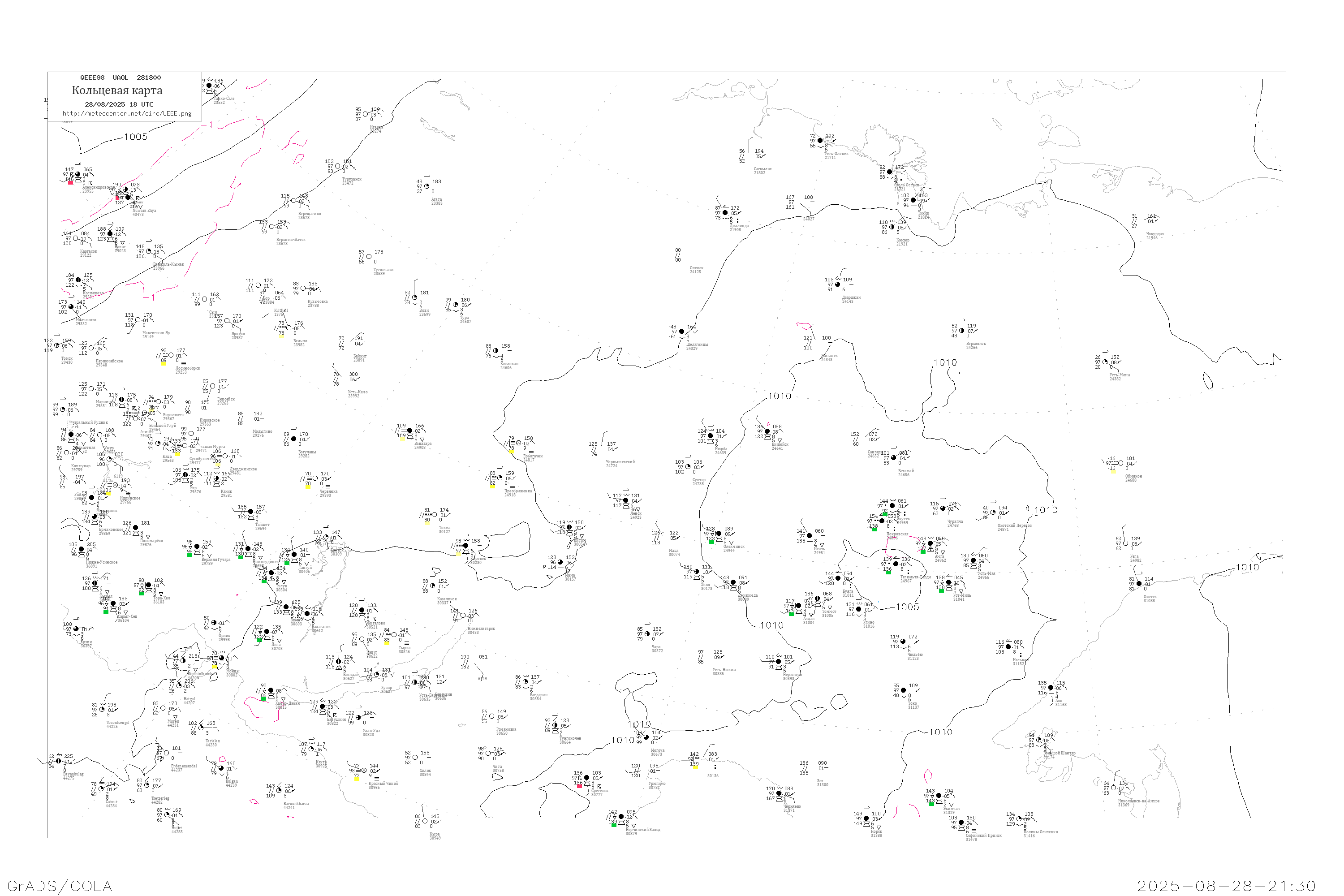This screenshot has width=1344, height=896.
Task: Click the filled cloud circle at Чурапча station
Action: point(942,508)
